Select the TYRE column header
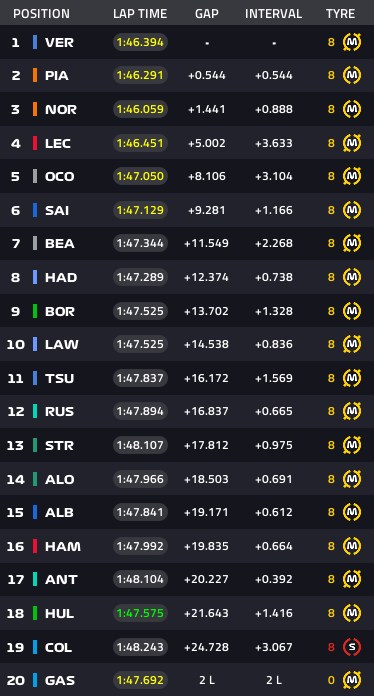The height and width of the screenshot is (696, 374). [x=340, y=14]
